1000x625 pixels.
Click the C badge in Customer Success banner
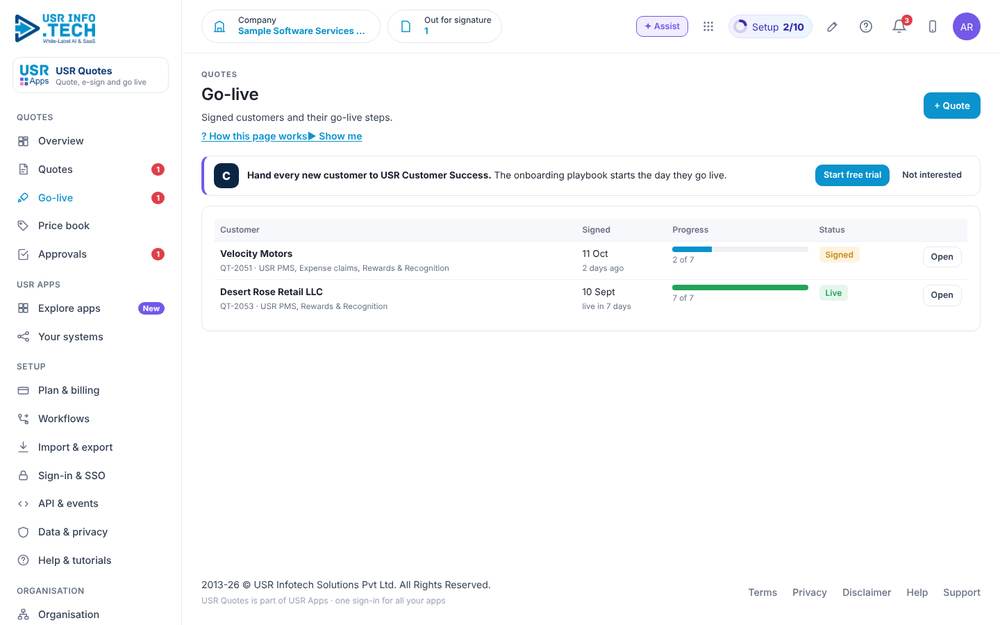tap(226, 175)
